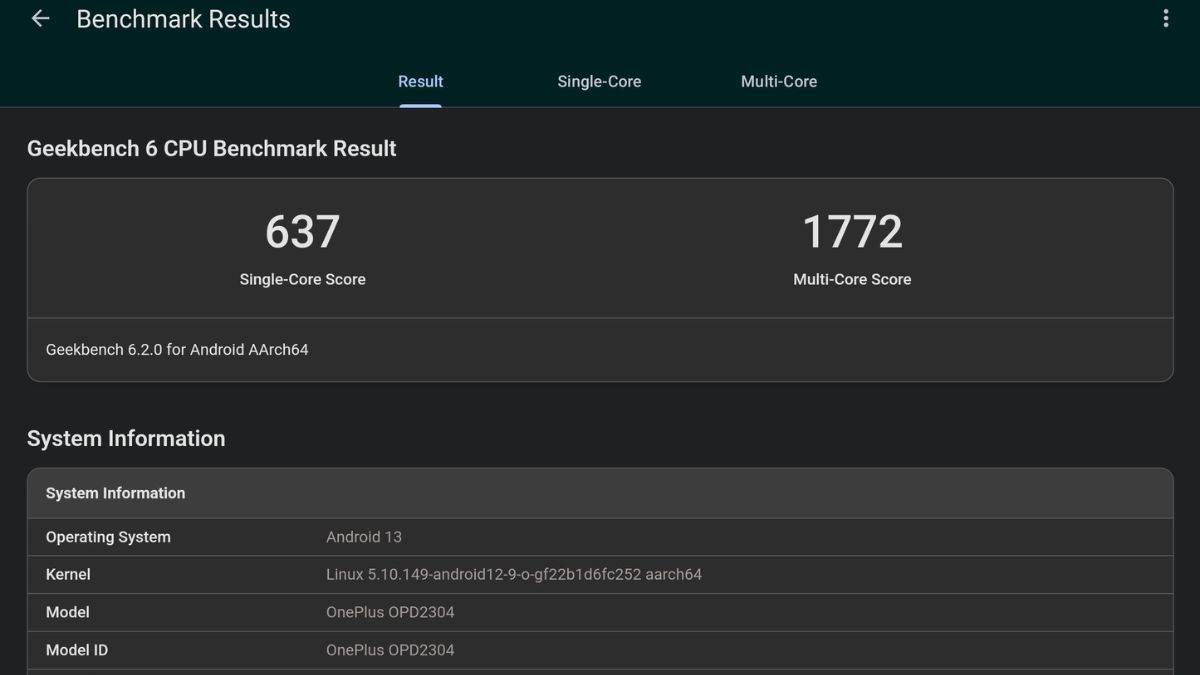Click the System Information section heading
Viewport: 1200px width, 675px height.
coord(126,439)
